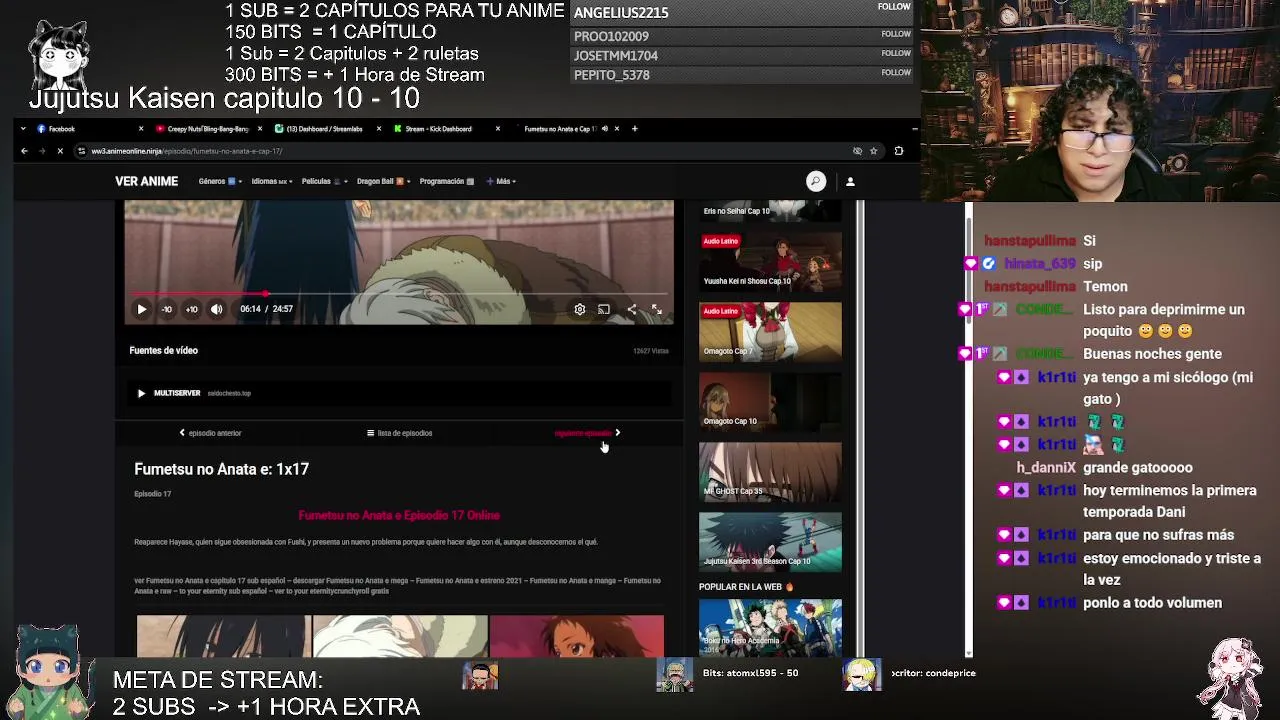Open Boku no Hero Academia thumbnail

tap(770, 627)
